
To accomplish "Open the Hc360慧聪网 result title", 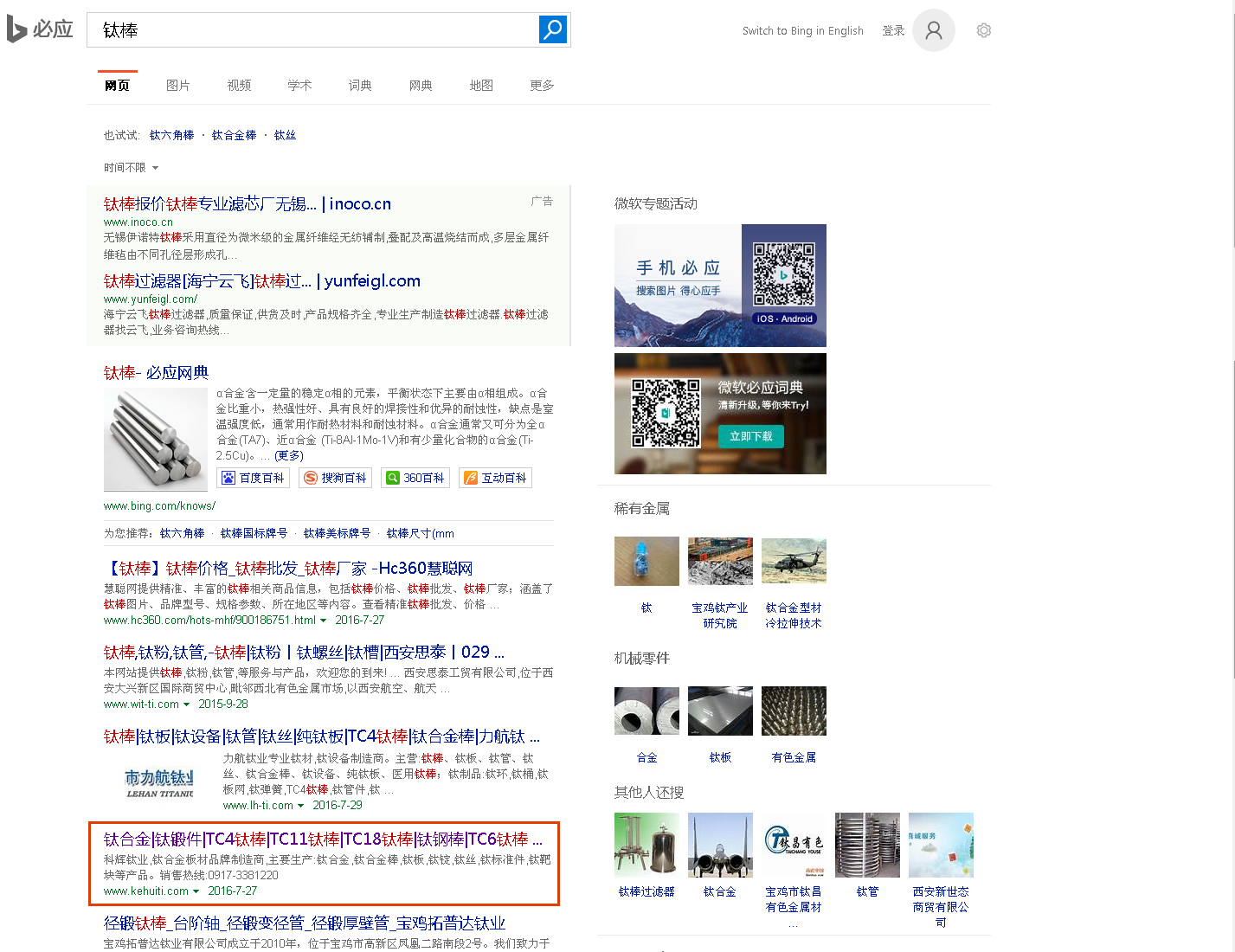I will click(288, 569).
